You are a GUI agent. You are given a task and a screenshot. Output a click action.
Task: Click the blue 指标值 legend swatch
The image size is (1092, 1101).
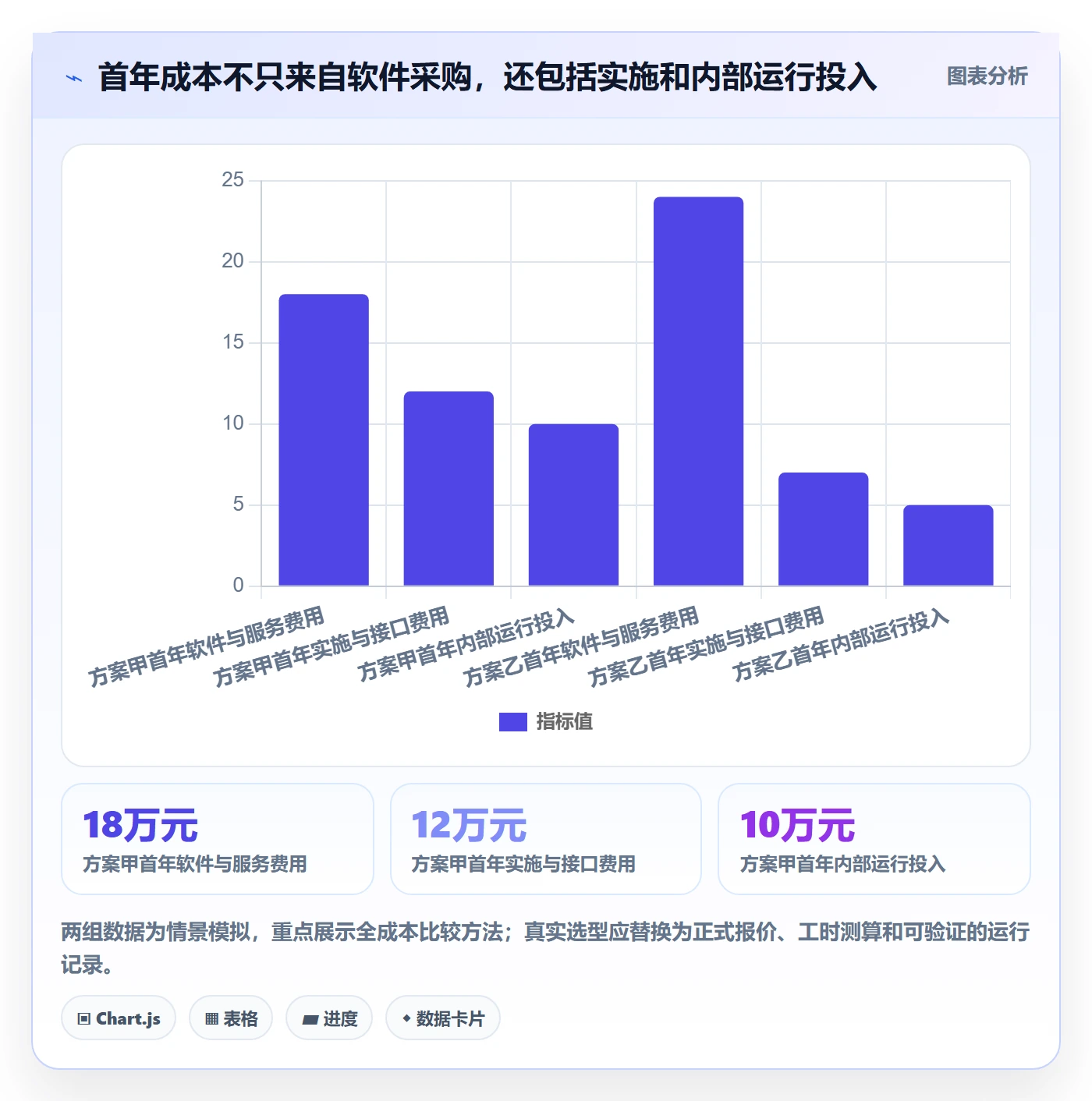click(513, 722)
